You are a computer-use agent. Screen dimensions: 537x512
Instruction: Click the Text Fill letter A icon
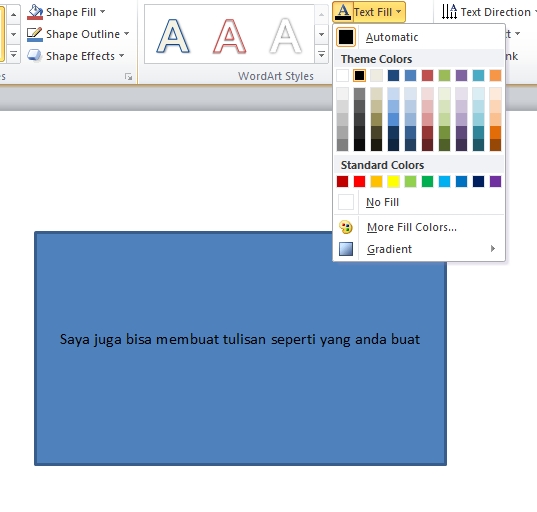343,12
